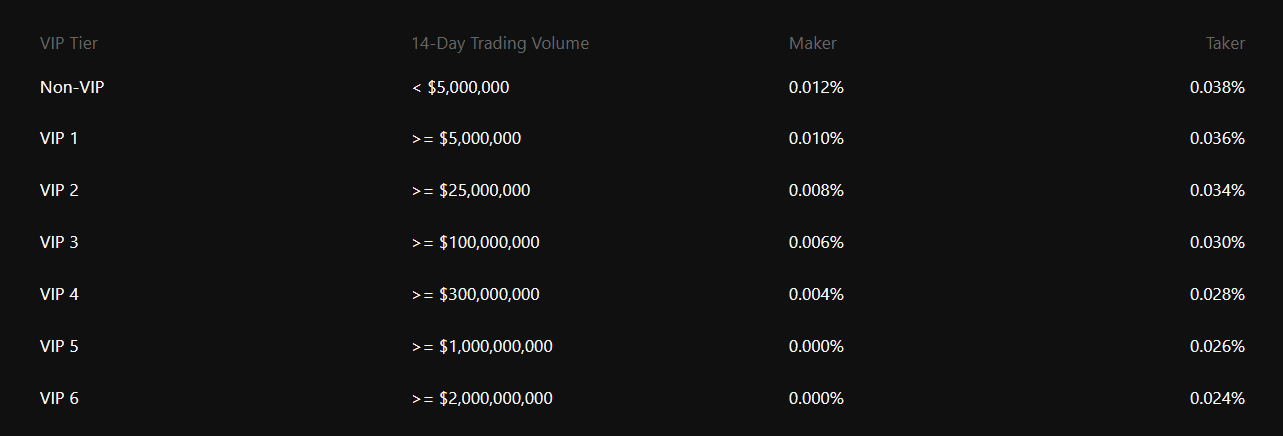Select the VIP 4 tier label
Screen dimensions: 1283x436
pos(59,294)
